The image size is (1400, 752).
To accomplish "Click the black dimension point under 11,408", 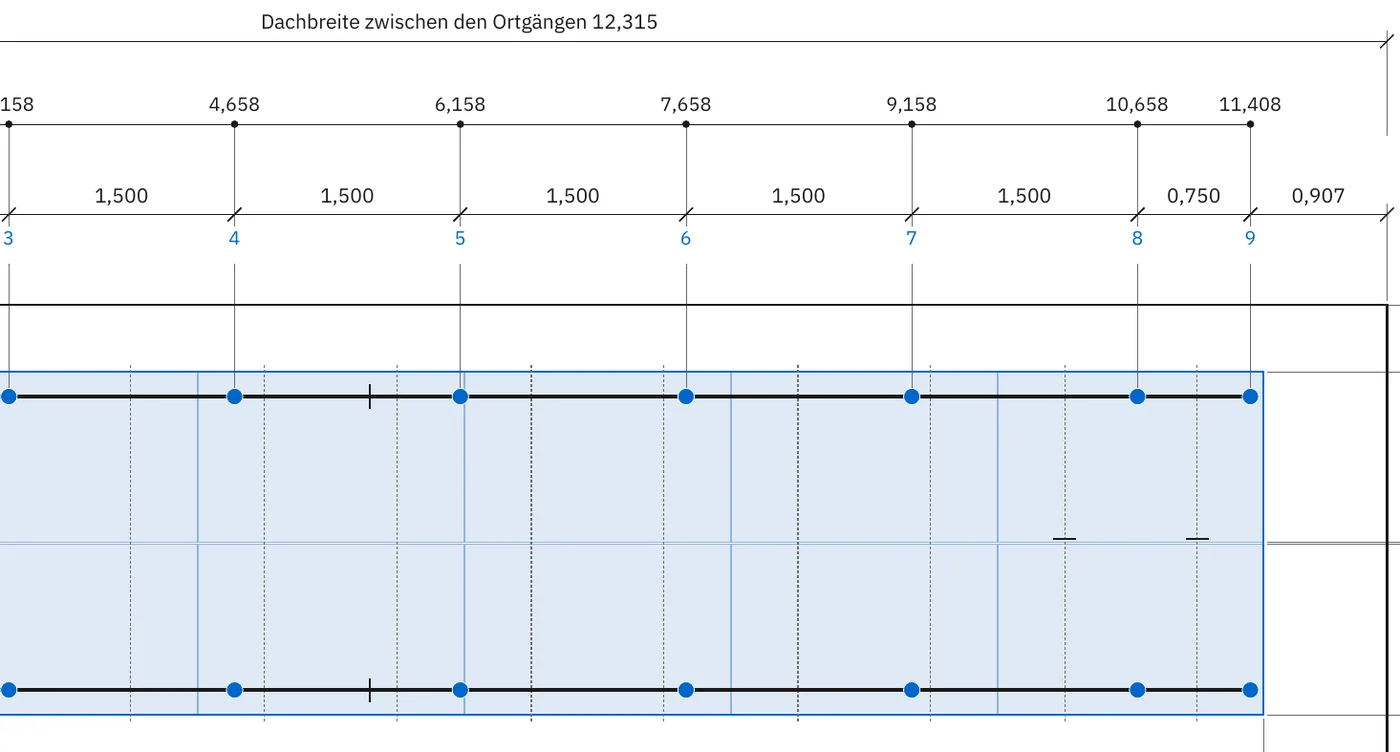I will [1250, 124].
